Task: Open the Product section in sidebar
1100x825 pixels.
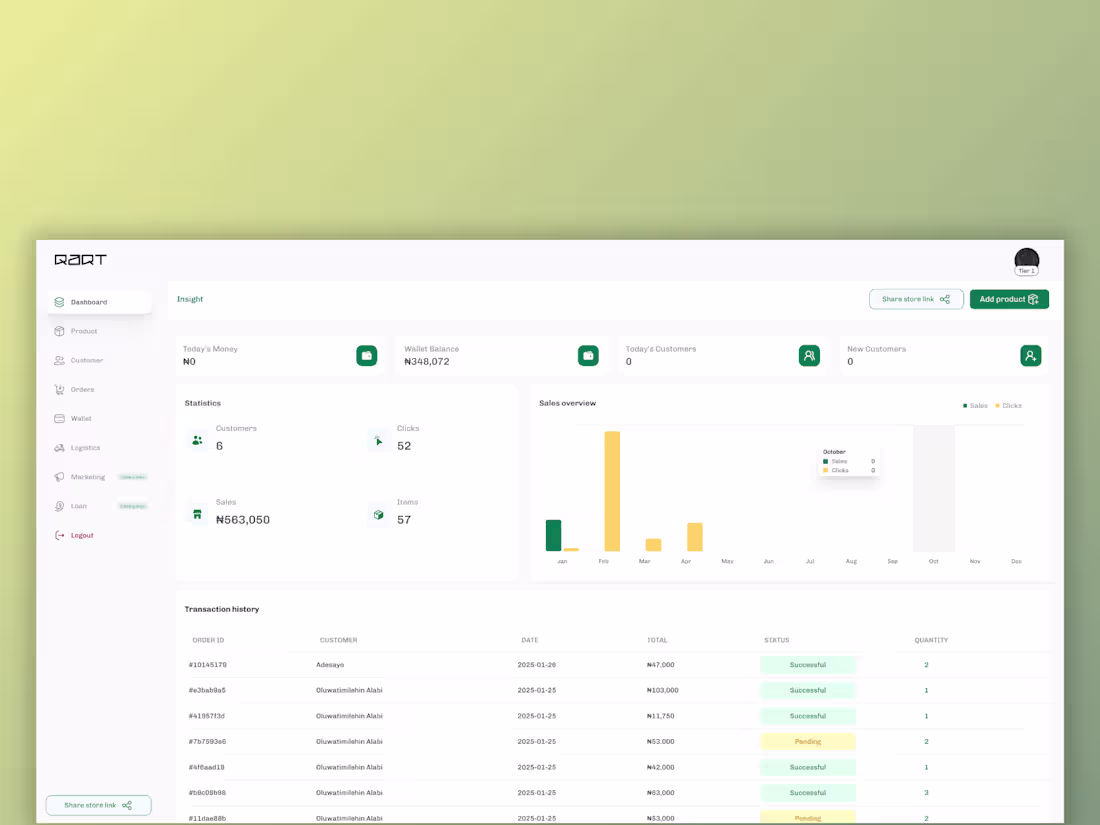Action: 83,331
